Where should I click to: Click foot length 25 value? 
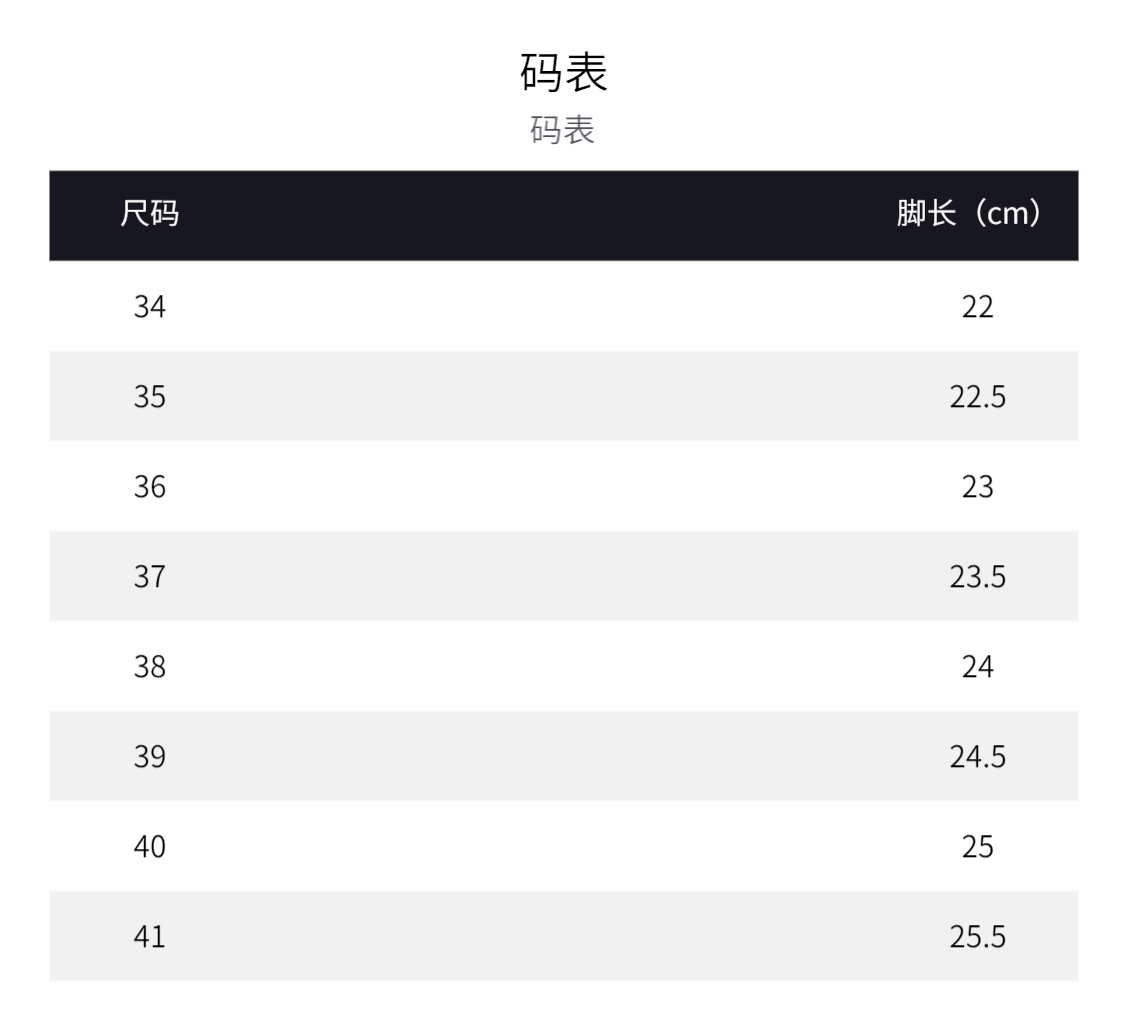[x=977, y=846]
